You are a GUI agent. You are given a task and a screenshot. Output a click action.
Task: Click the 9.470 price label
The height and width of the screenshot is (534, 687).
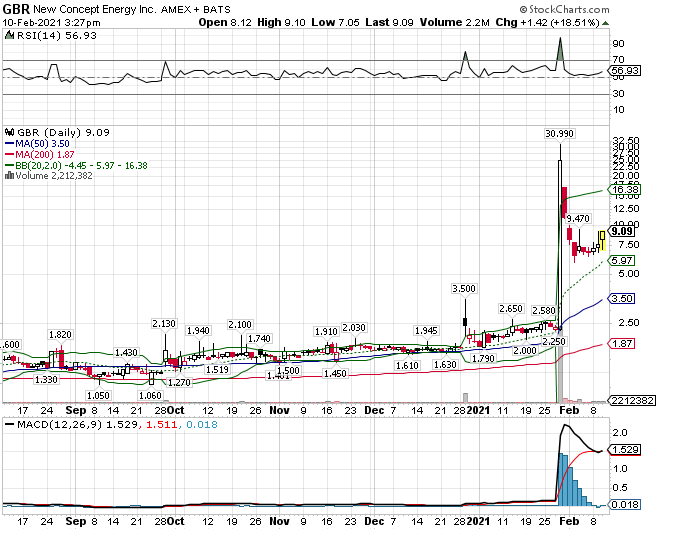tap(578, 219)
